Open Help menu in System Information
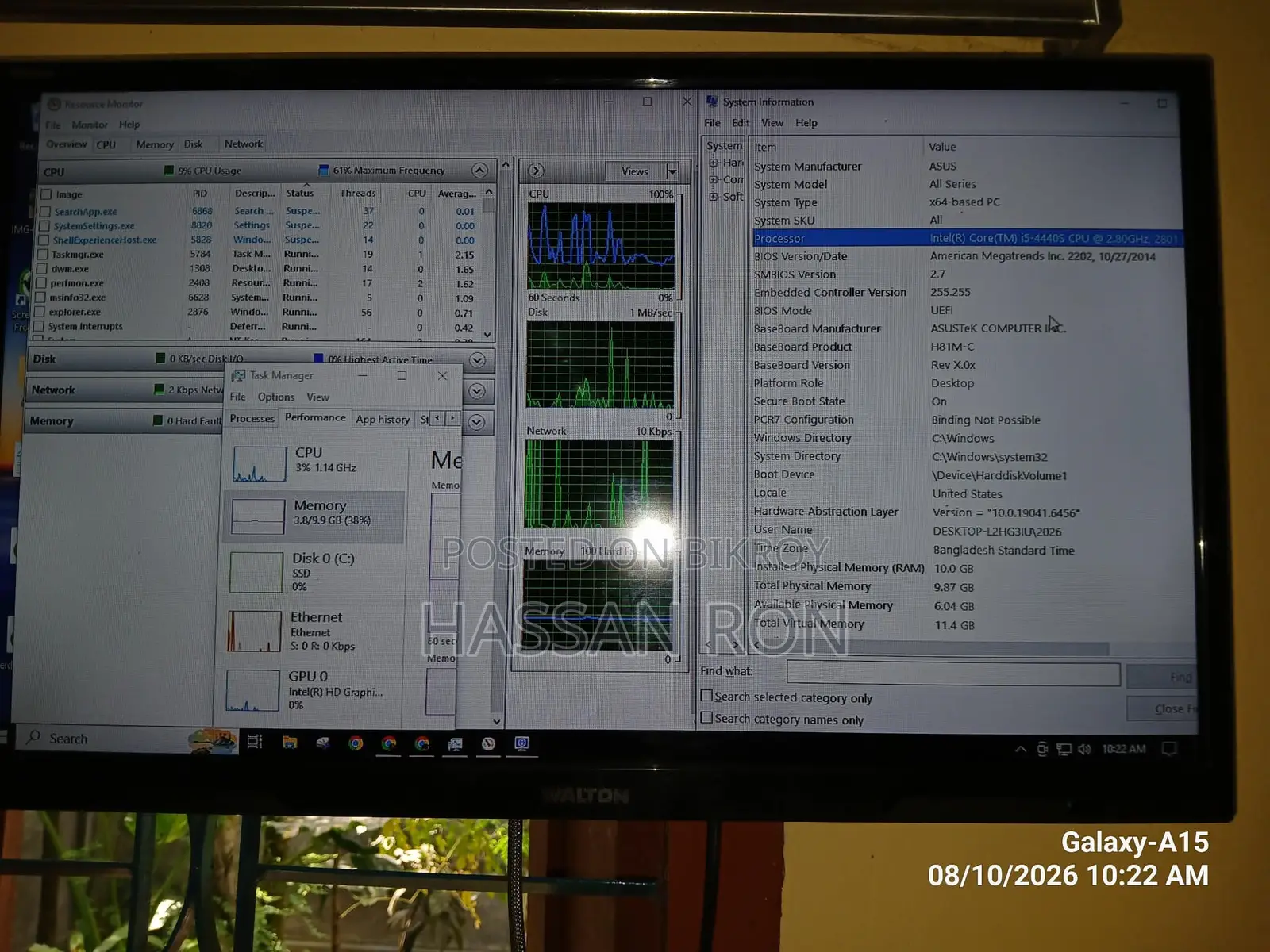This screenshot has height=952, width=1270. click(806, 123)
